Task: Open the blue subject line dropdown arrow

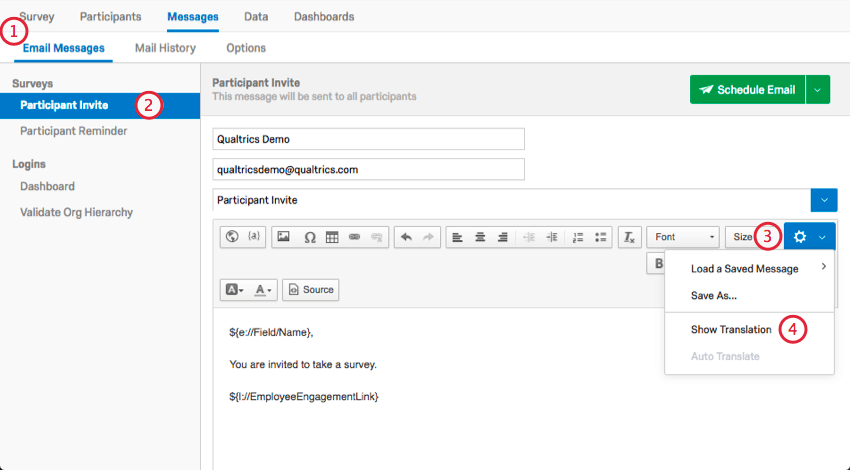Action: click(824, 200)
